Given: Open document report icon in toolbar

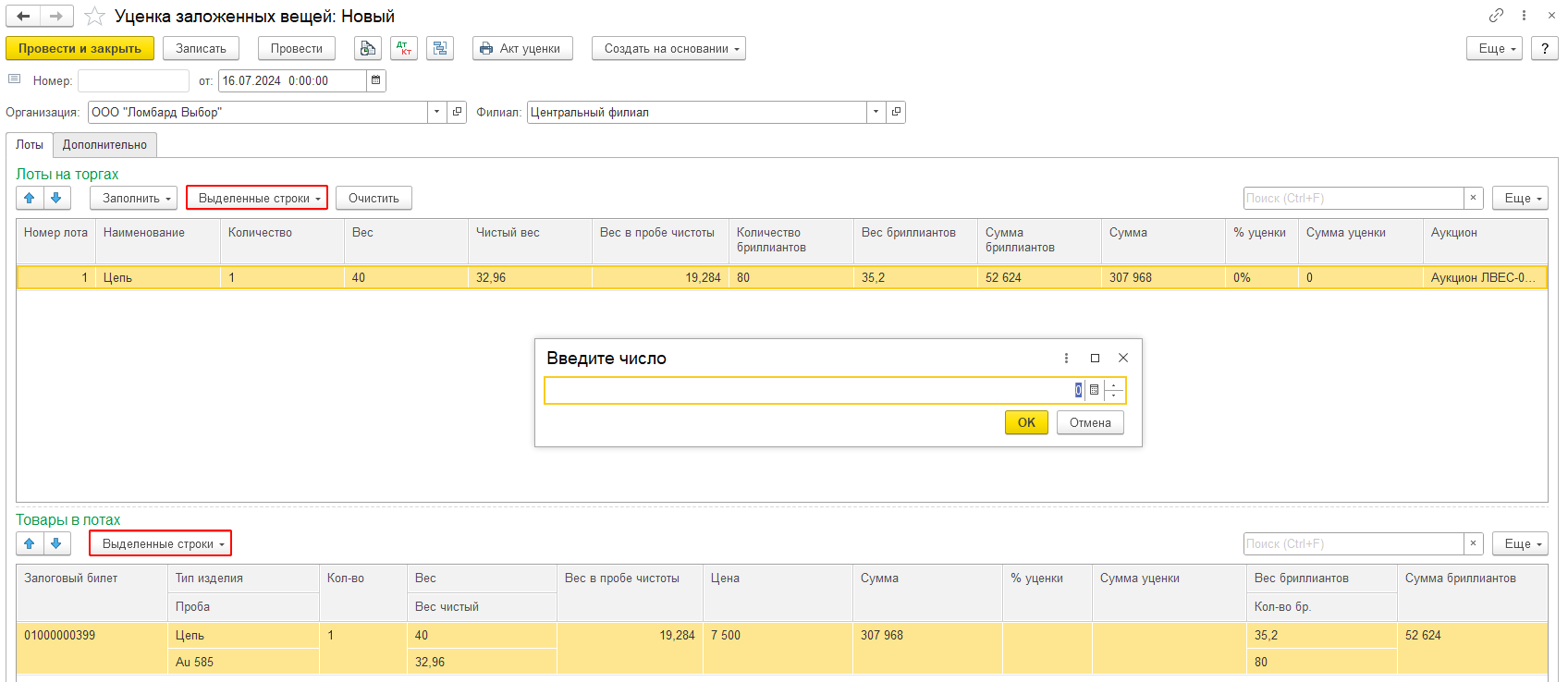Looking at the screenshot, I should tap(368, 48).
